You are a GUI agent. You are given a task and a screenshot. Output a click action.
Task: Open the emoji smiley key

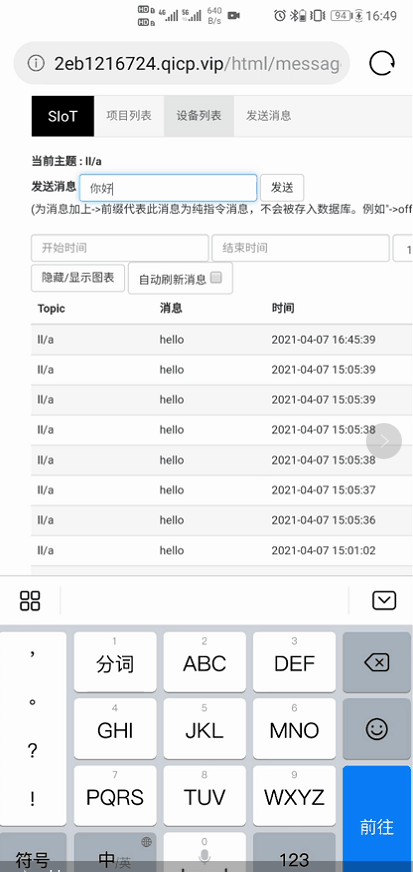coord(377,729)
